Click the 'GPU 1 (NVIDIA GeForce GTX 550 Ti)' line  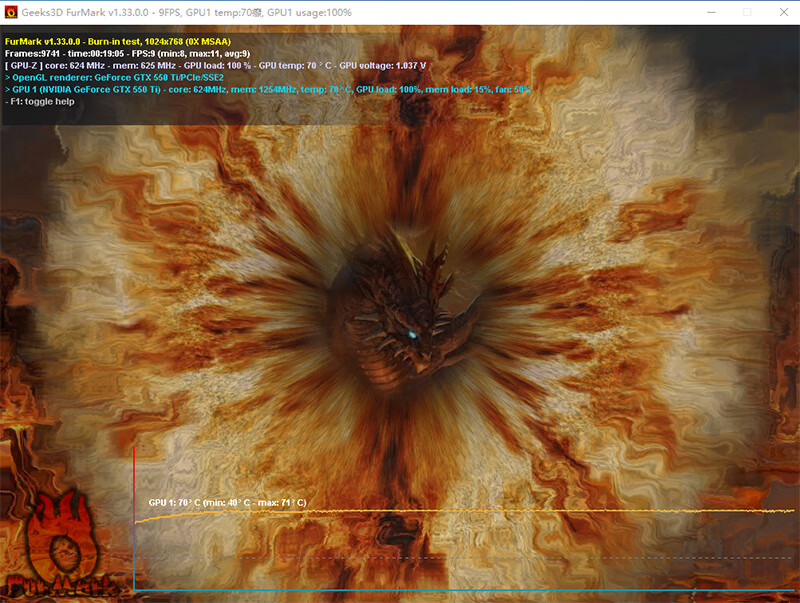(267, 90)
